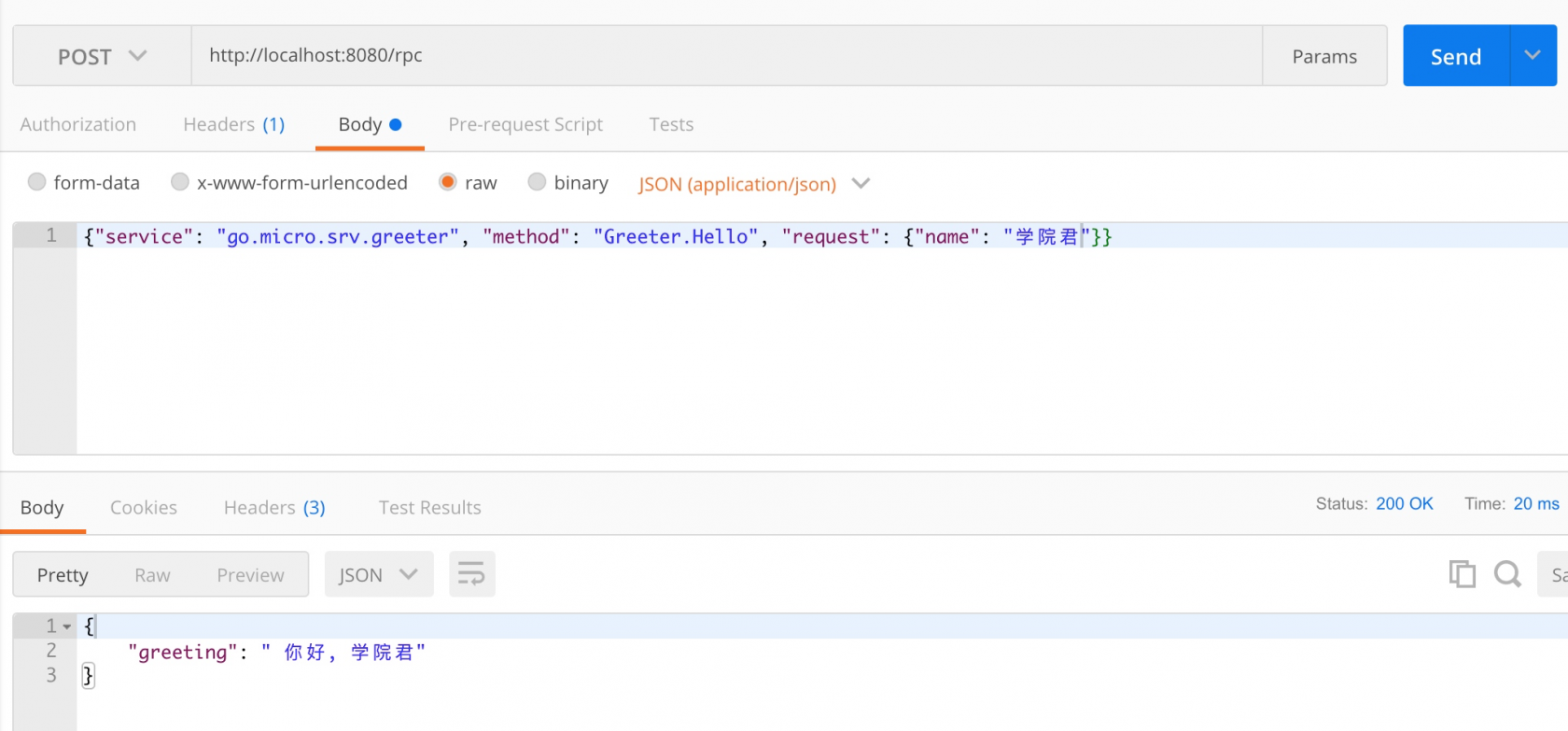Open the Send button's arrow dropdown
The height and width of the screenshot is (731, 1568).
(x=1533, y=56)
